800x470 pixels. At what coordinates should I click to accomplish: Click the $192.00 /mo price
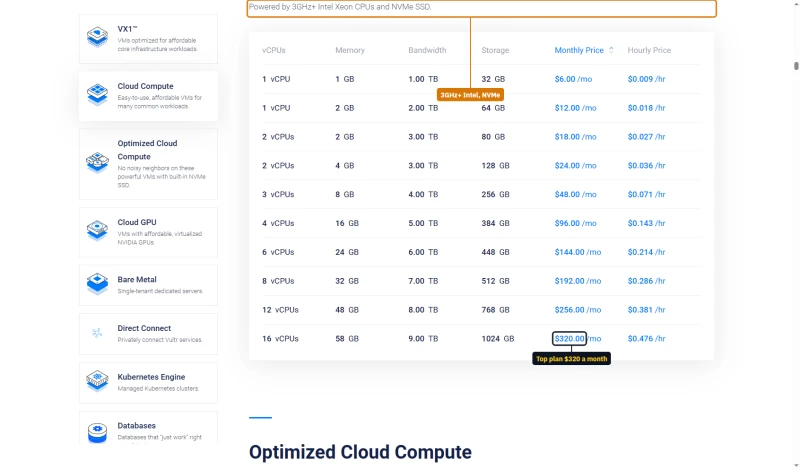point(578,281)
